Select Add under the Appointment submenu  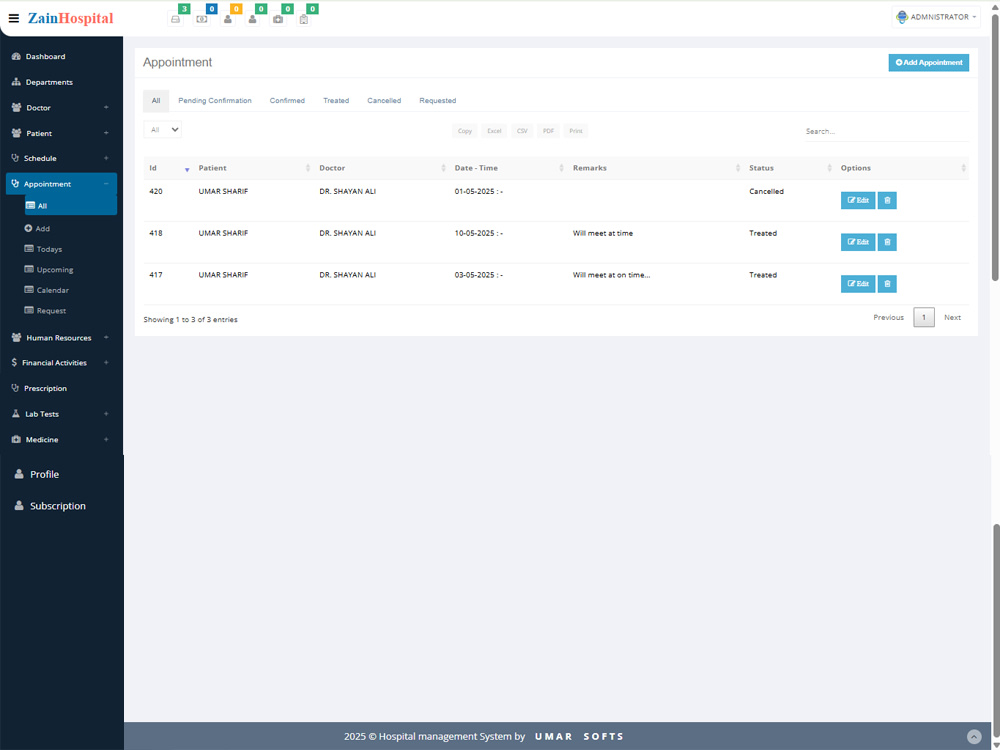pos(37,228)
